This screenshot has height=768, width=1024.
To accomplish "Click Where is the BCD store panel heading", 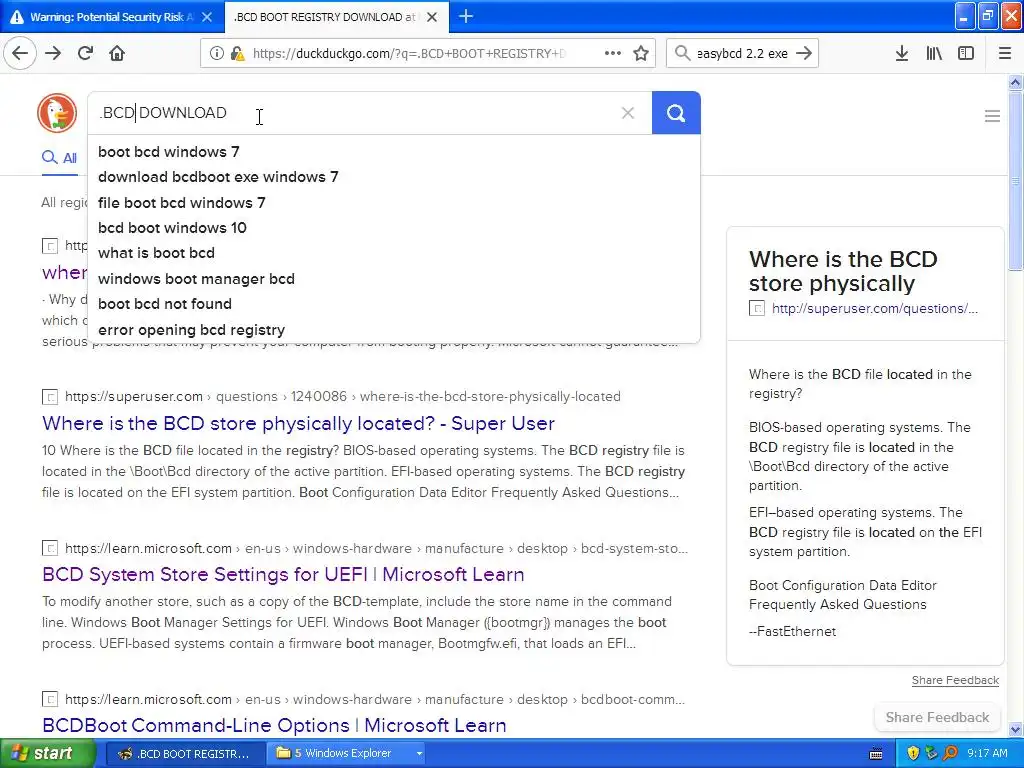I will point(843,271).
